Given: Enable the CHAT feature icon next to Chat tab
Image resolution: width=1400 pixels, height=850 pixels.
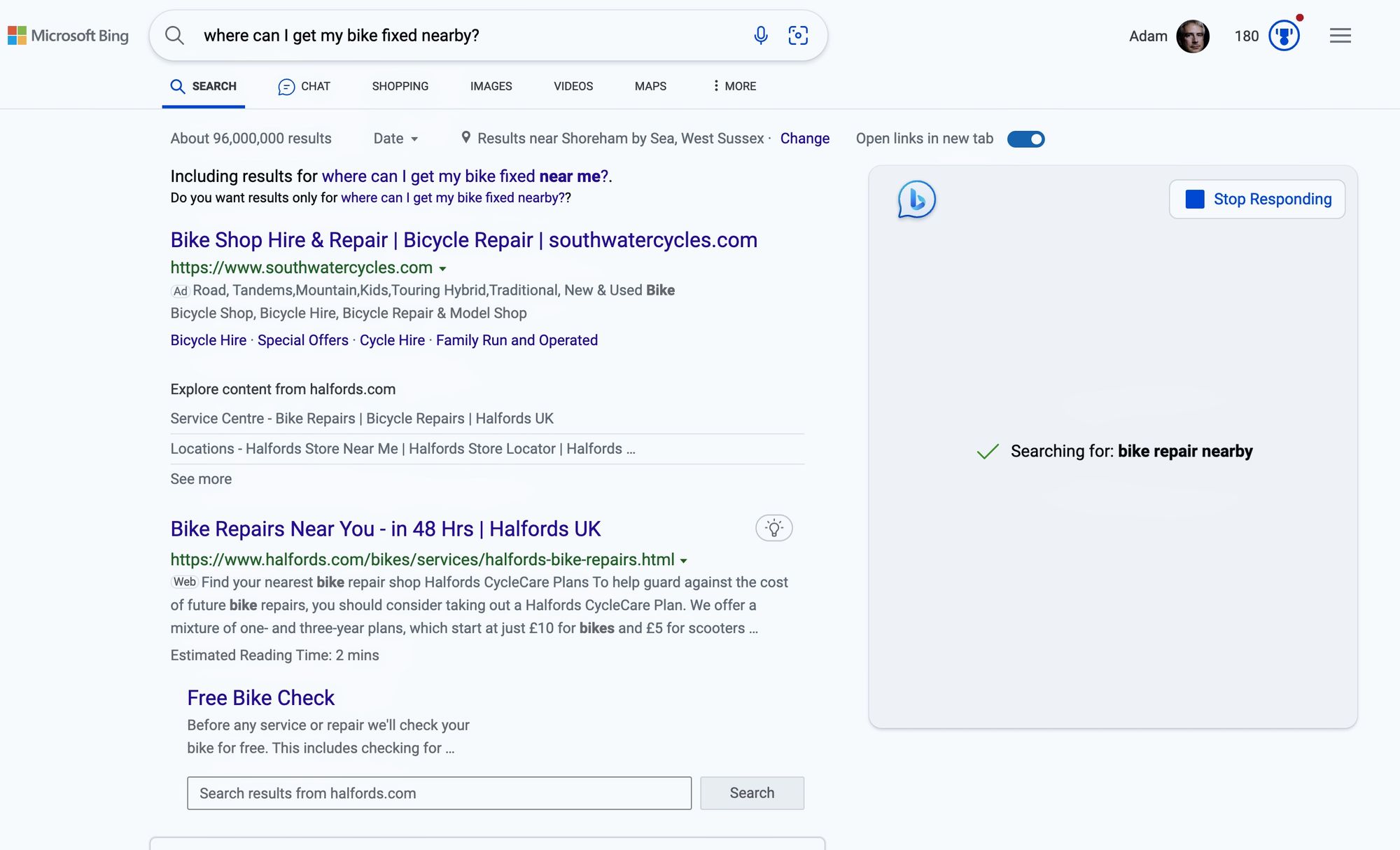Looking at the screenshot, I should click(x=286, y=86).
